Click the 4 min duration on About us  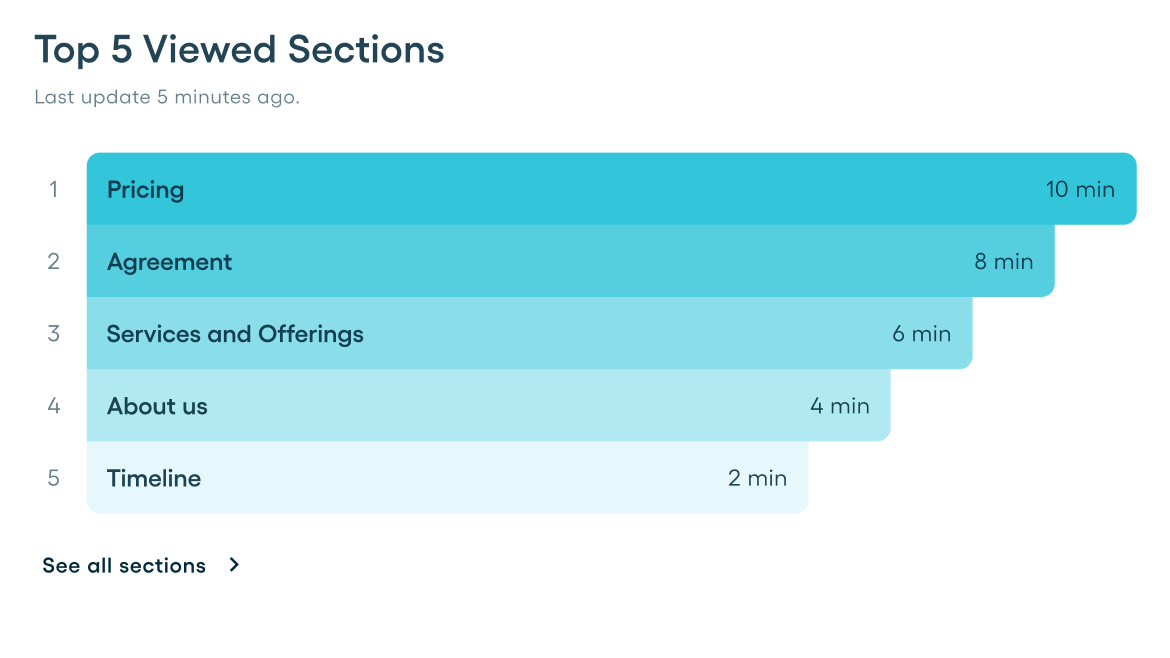point(839,406)
